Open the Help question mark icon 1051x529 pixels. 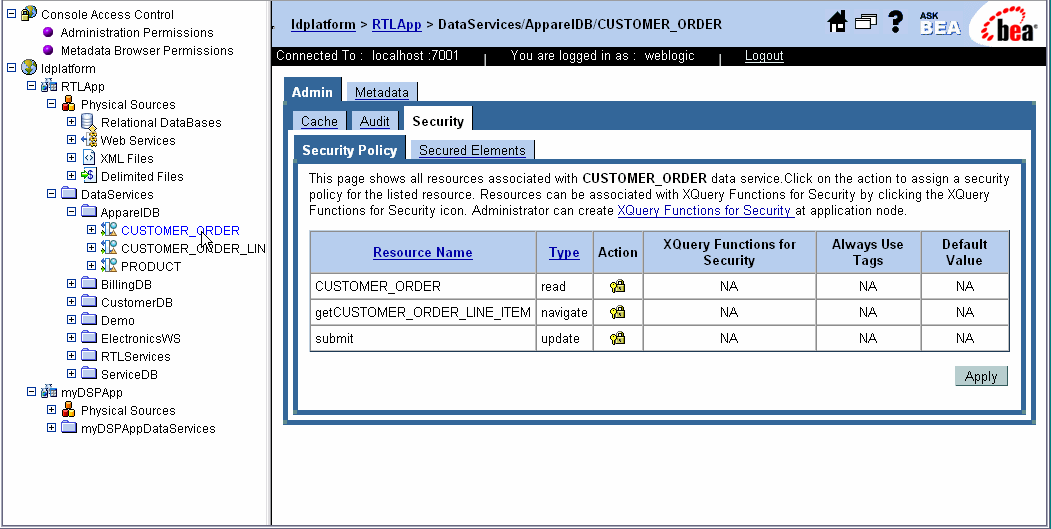(x=895, y=21)
